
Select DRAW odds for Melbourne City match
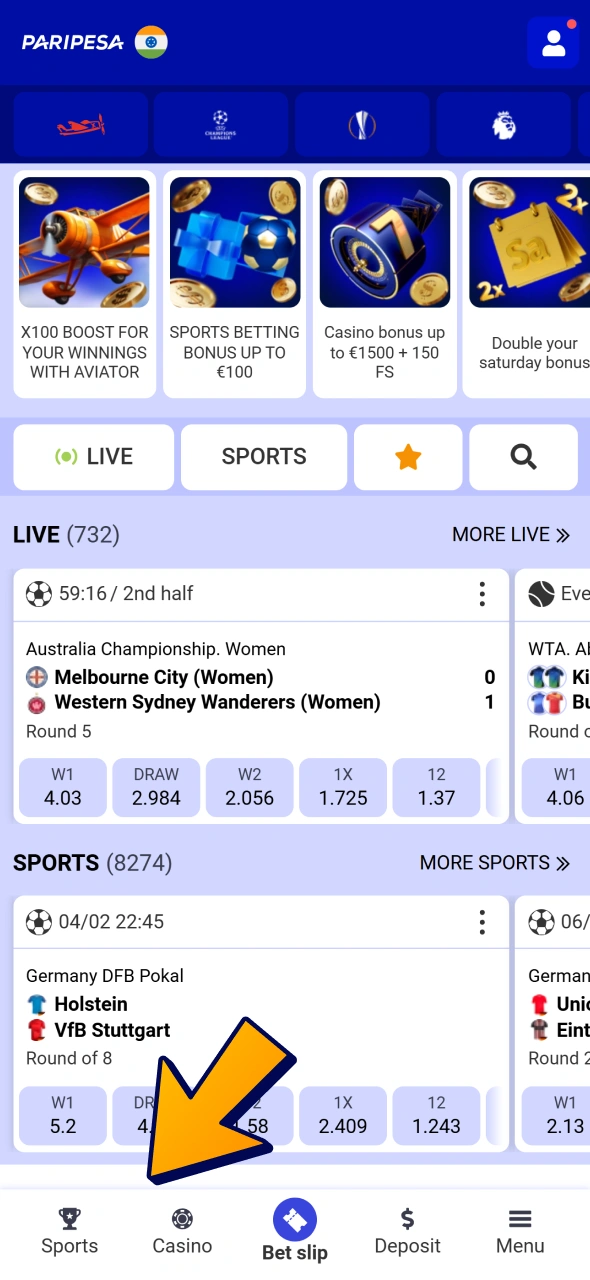156,787
